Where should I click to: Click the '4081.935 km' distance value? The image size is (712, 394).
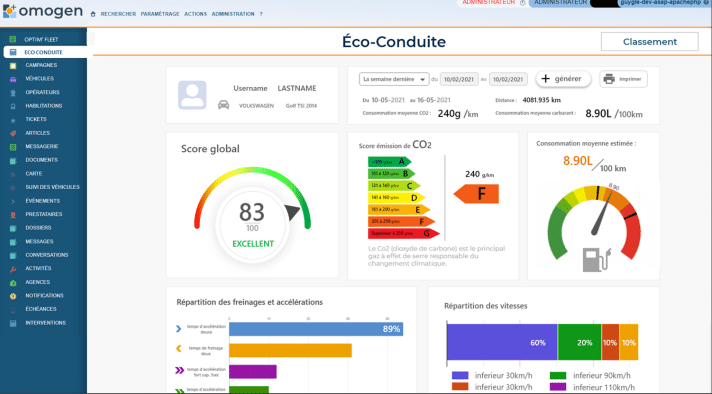click(542, 100)
